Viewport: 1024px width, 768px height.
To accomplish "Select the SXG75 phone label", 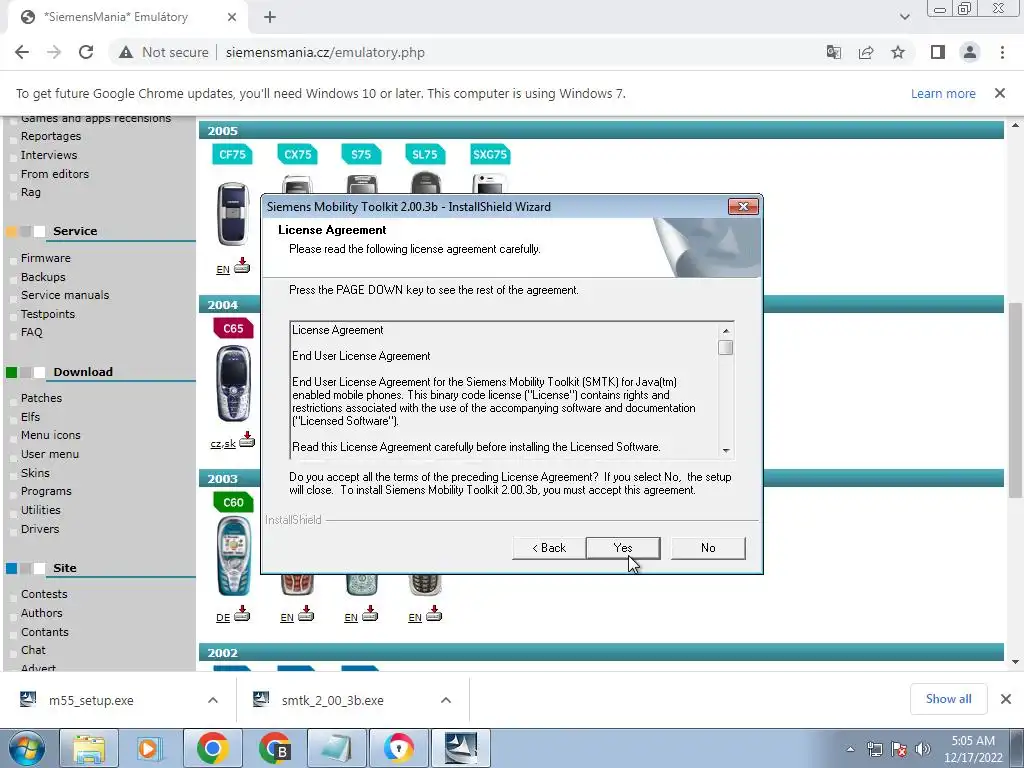I will tap(490, 155).
